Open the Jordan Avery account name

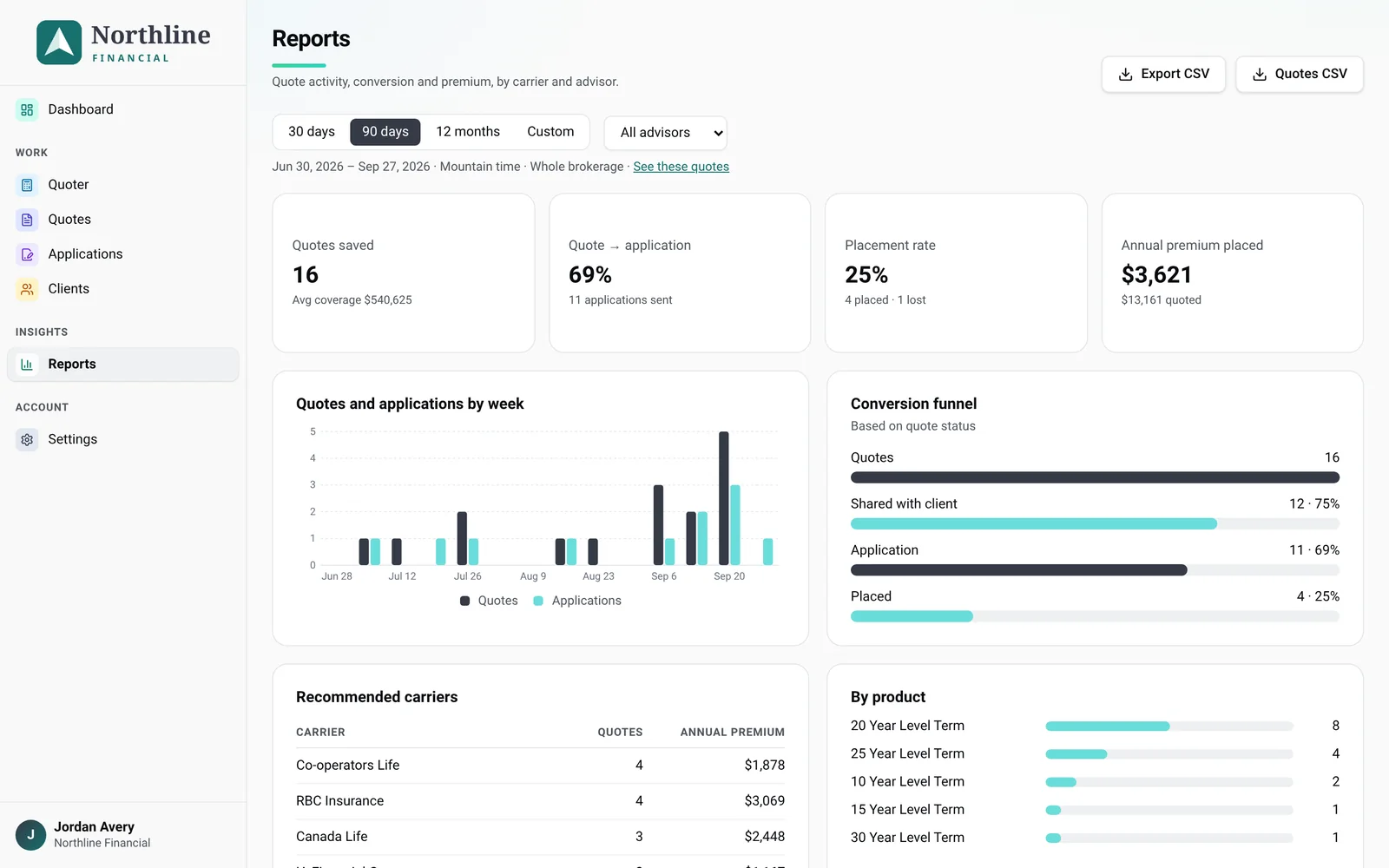[x=94, y=827]
